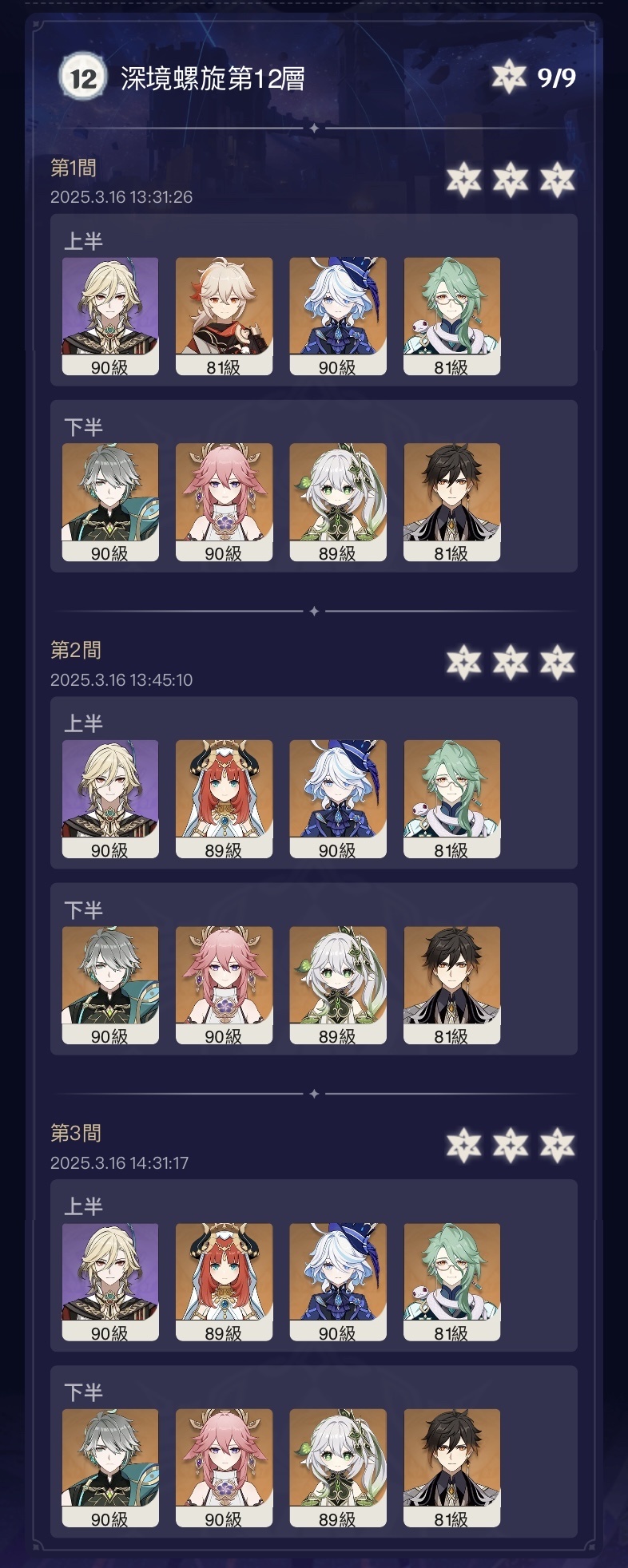The image size is (628, 1568).
Task: Select the black-haired level 81 character, 第1間 下半
Action: (452, 502)
